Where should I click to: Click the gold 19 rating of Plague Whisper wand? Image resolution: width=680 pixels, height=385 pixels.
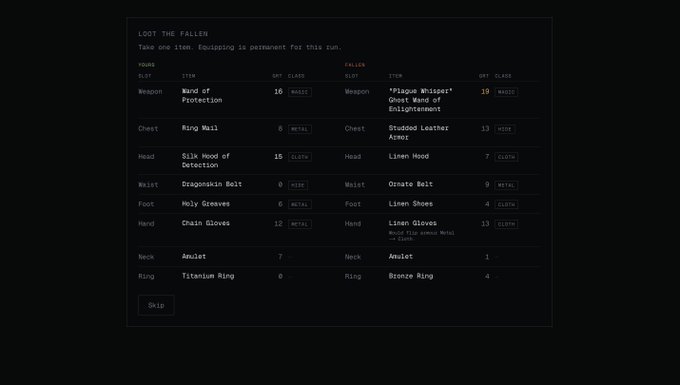(485, 91)
